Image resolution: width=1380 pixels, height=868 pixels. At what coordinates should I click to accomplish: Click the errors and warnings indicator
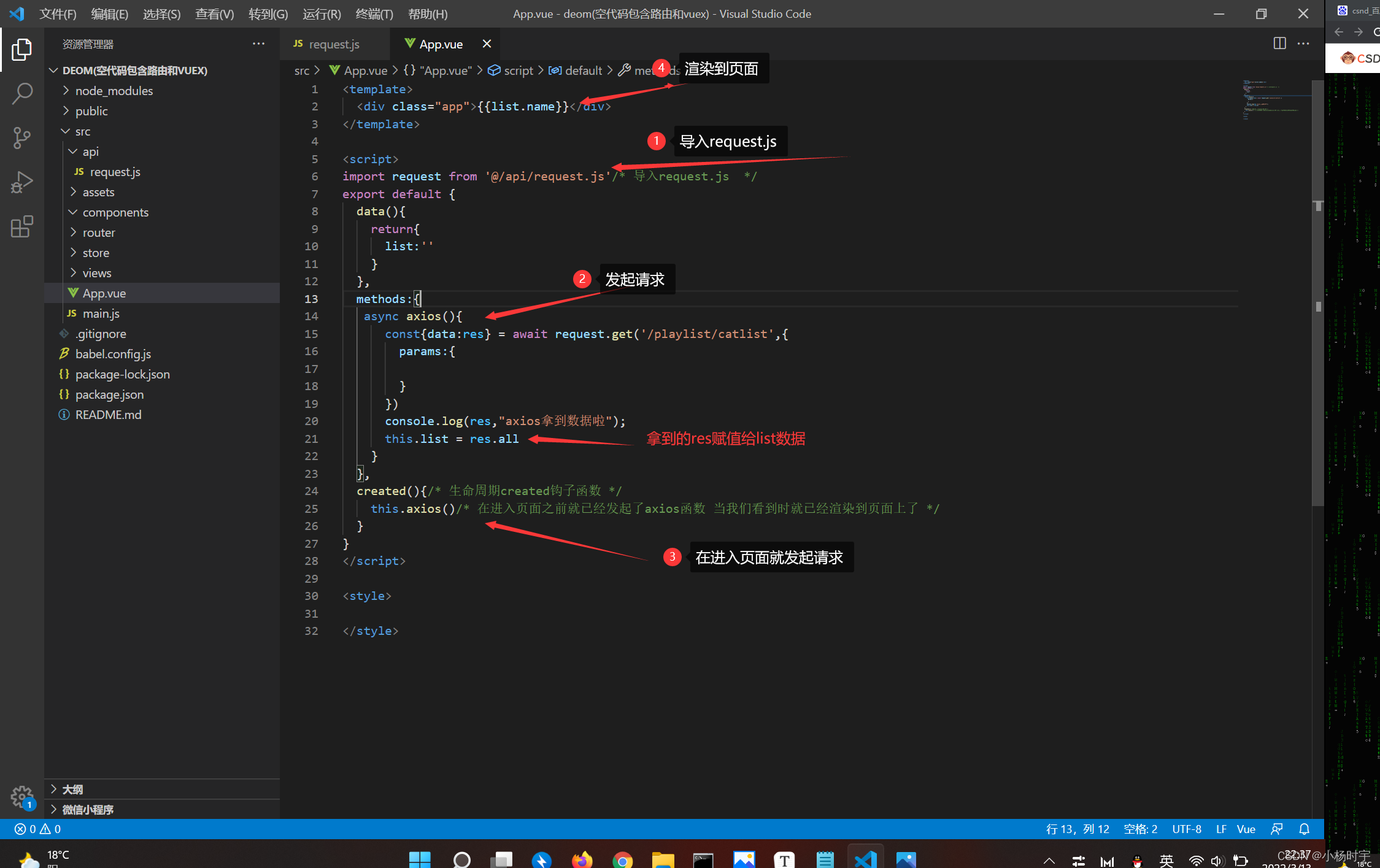(37, 829)
